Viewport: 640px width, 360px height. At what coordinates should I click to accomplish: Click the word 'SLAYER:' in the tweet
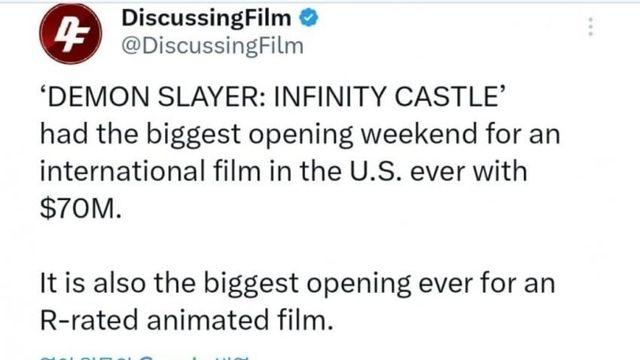(x=211, y=97)
